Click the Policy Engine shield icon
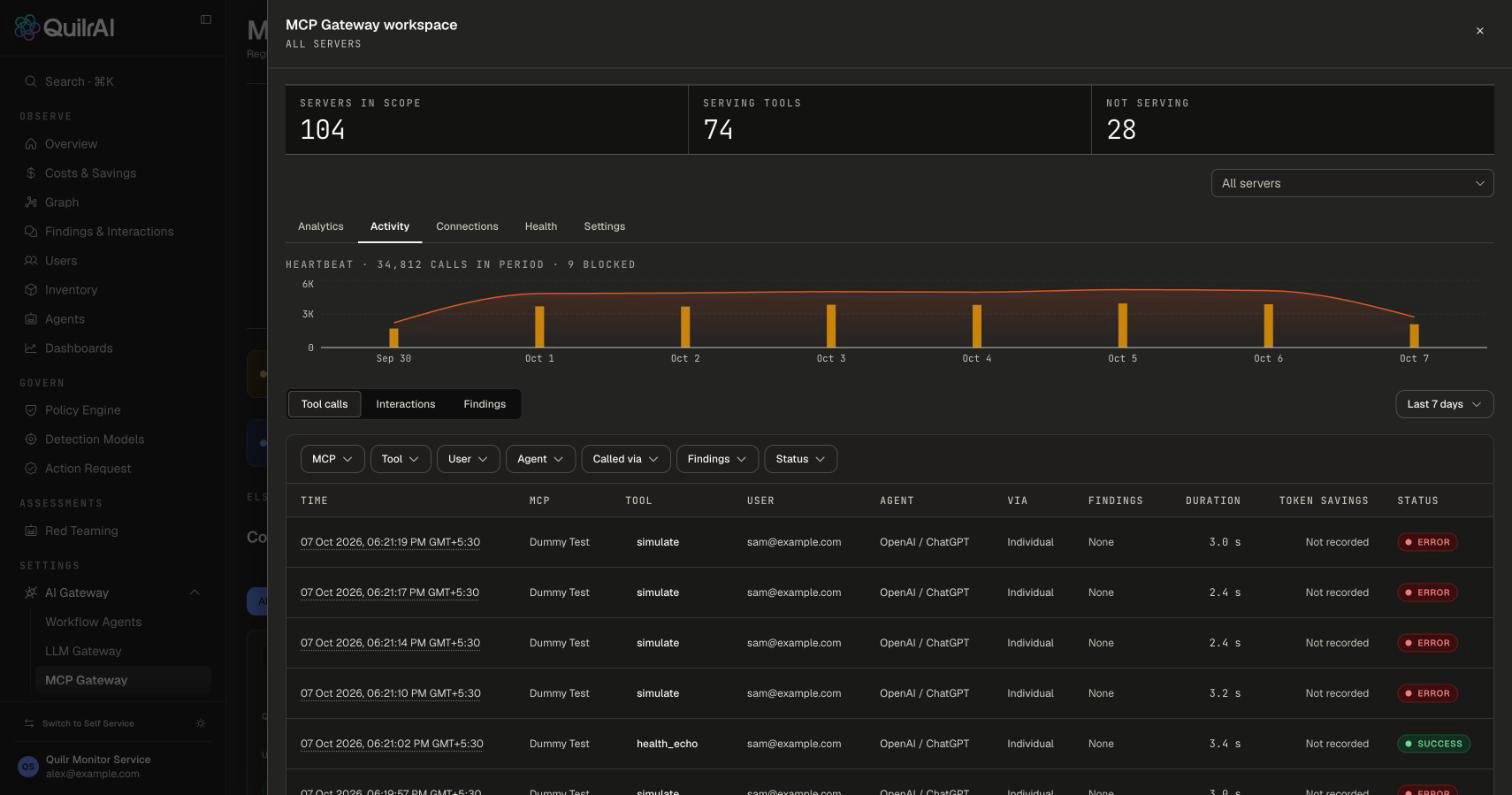This screenshot has width=1512, height=795. click(31, 410)
